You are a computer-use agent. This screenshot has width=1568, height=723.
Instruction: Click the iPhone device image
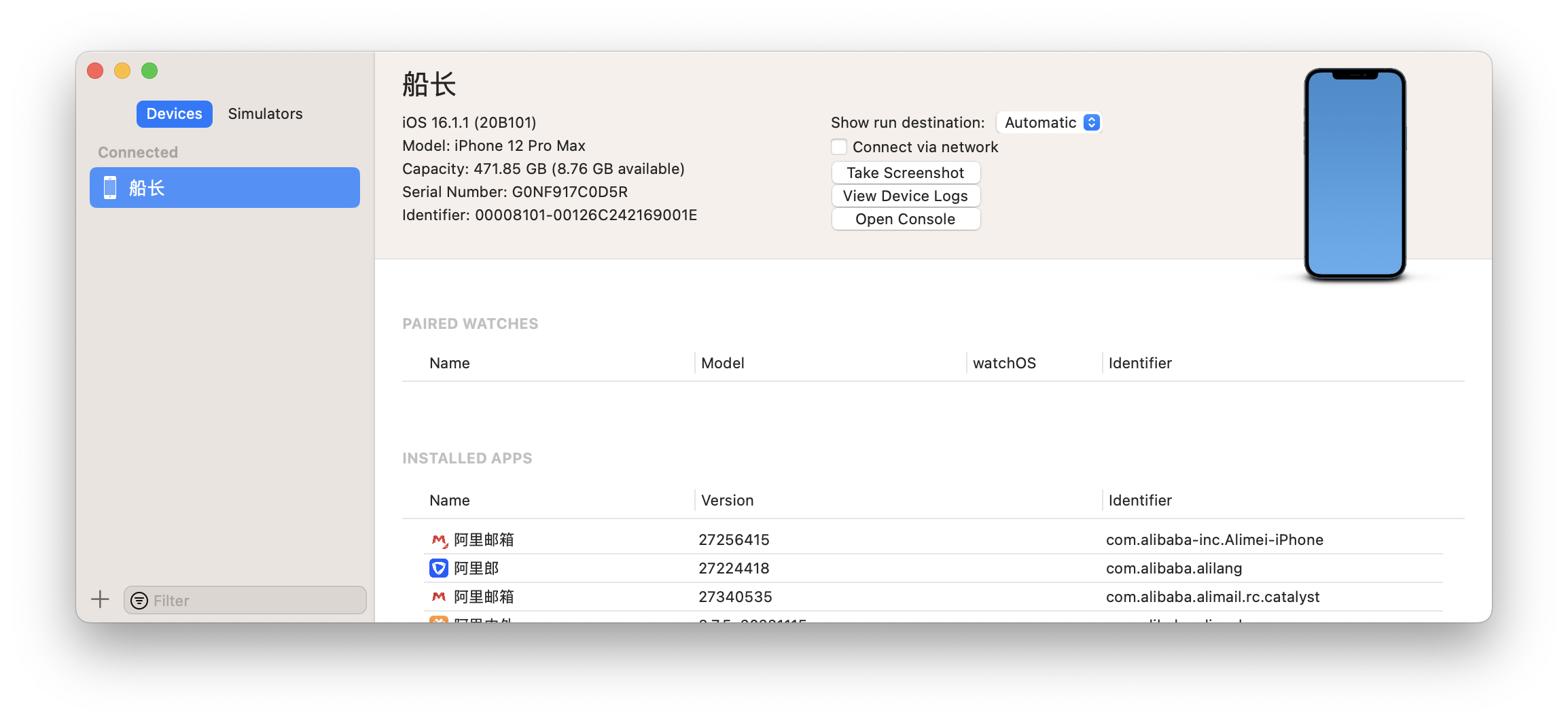[x=1355, y=173]
